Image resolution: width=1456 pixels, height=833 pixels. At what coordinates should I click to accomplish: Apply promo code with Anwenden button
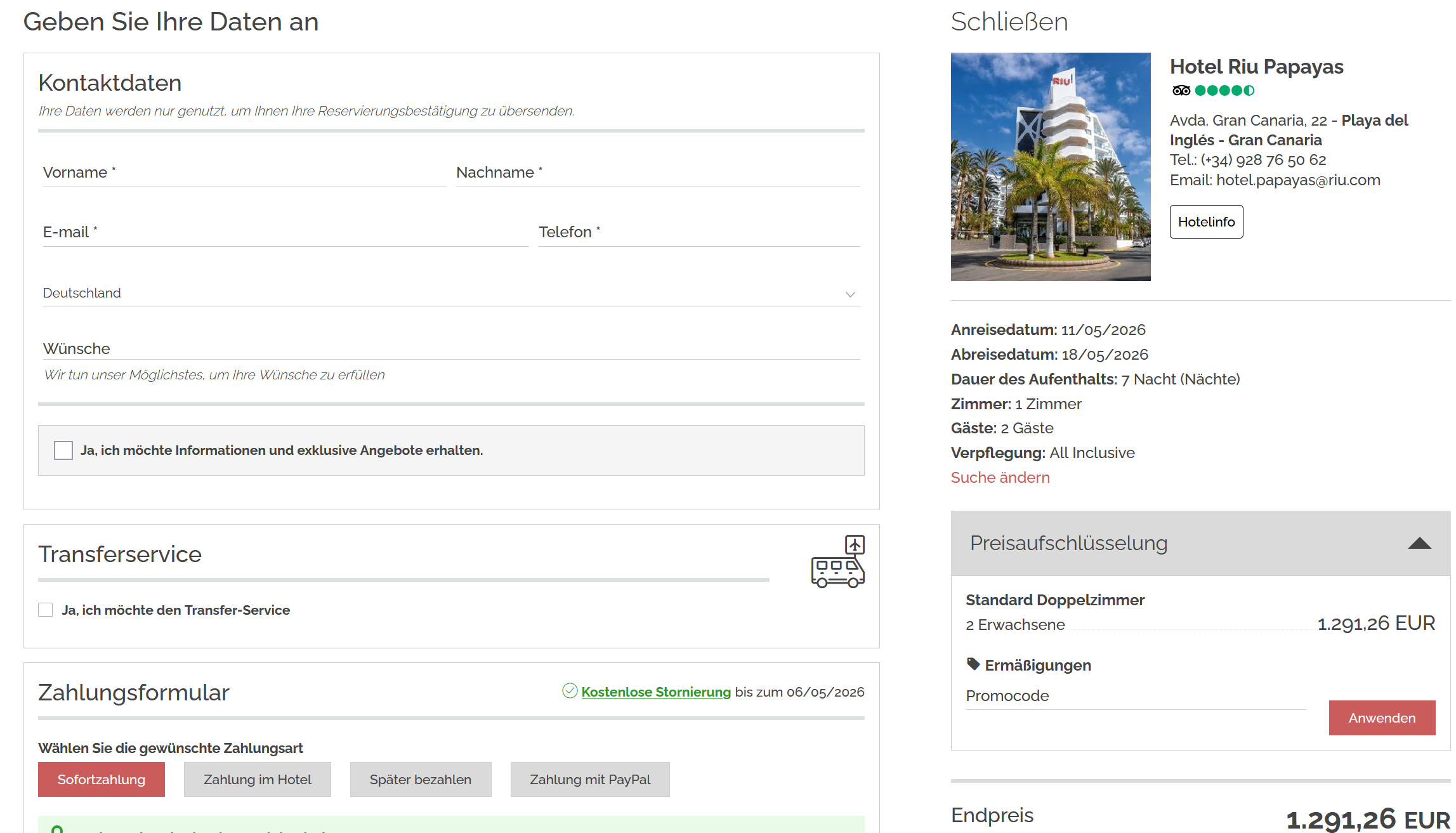(x=1382, y=718)
